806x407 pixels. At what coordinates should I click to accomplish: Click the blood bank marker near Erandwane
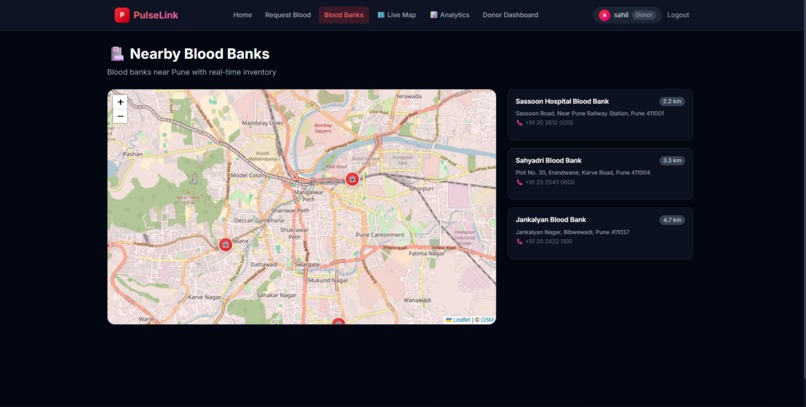(x=225, y=245)
